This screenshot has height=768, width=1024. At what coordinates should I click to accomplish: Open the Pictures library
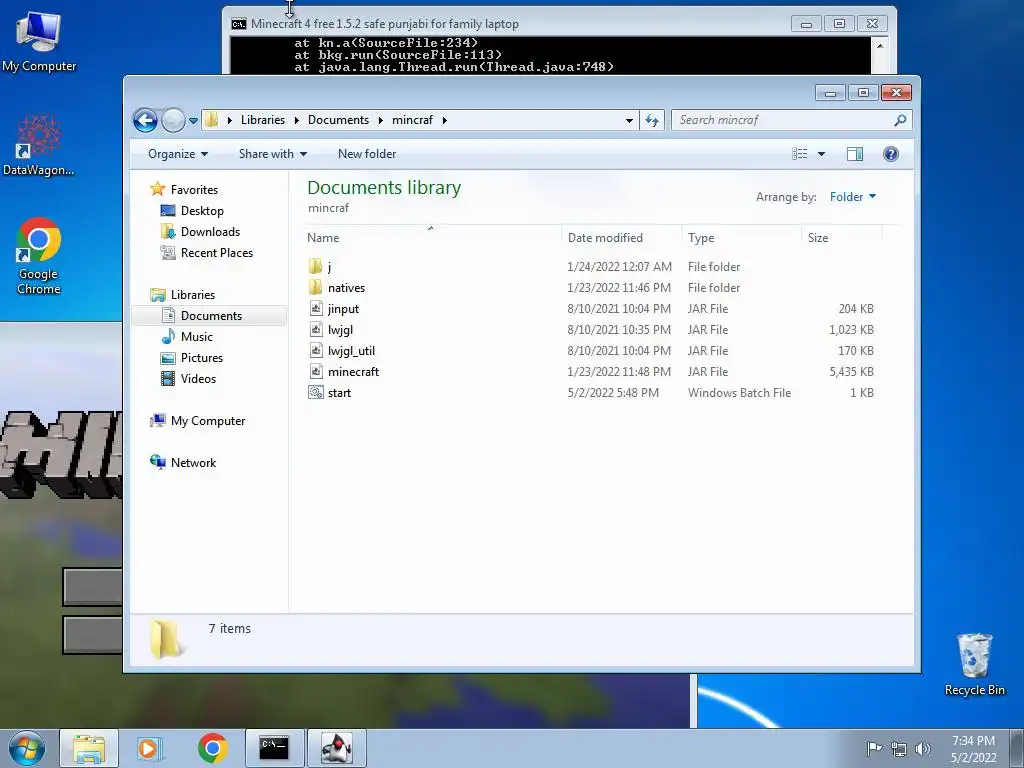tap(192, 358)
